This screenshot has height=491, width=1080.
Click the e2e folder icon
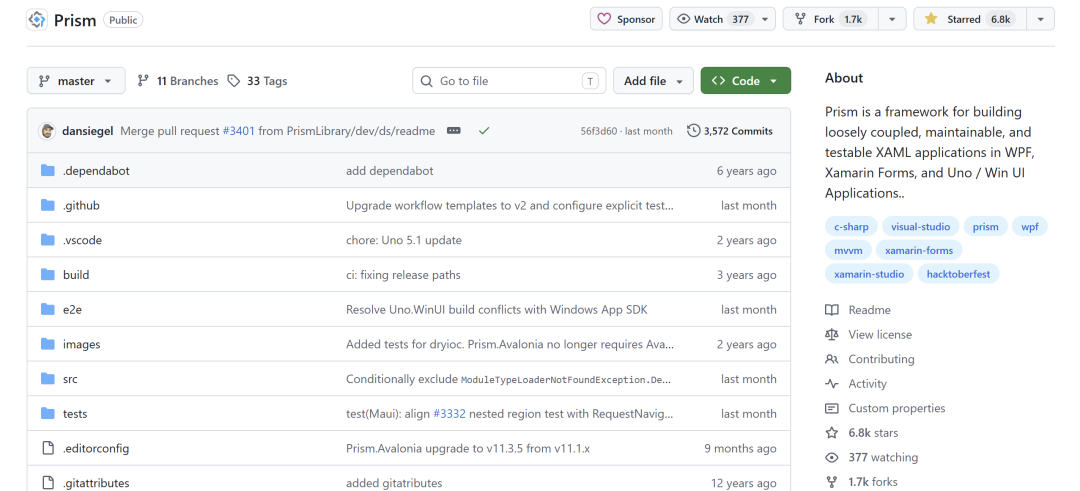point(48,309)
